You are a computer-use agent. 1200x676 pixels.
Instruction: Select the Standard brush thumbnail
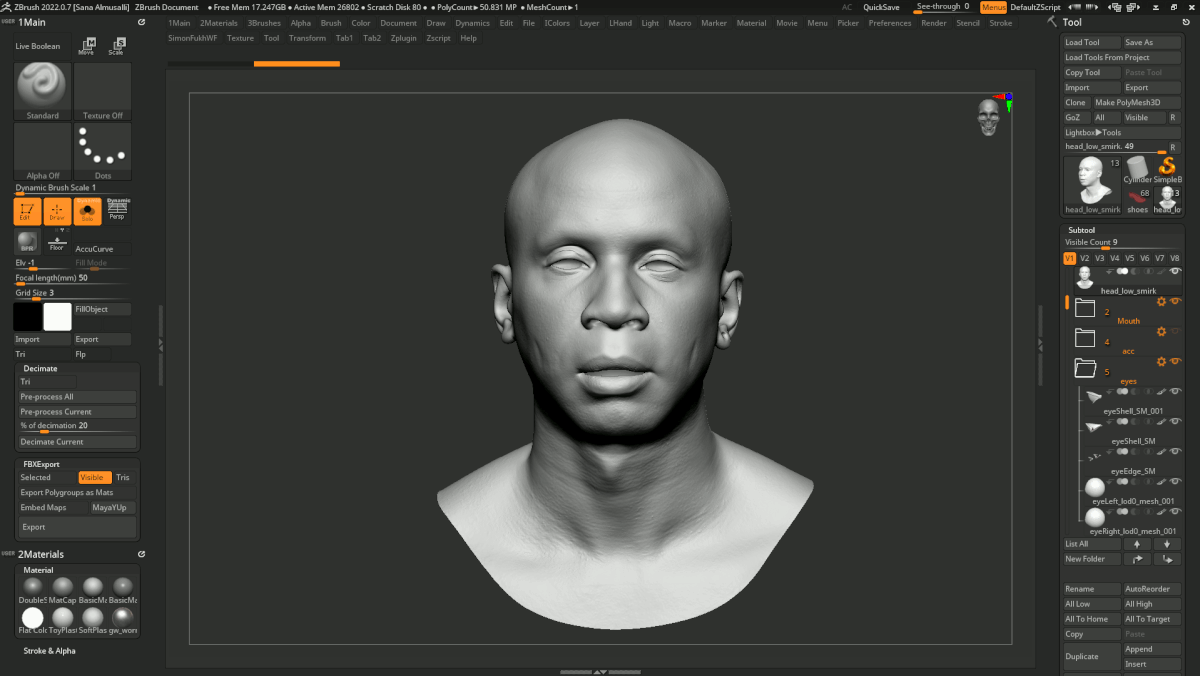(42, 86)
